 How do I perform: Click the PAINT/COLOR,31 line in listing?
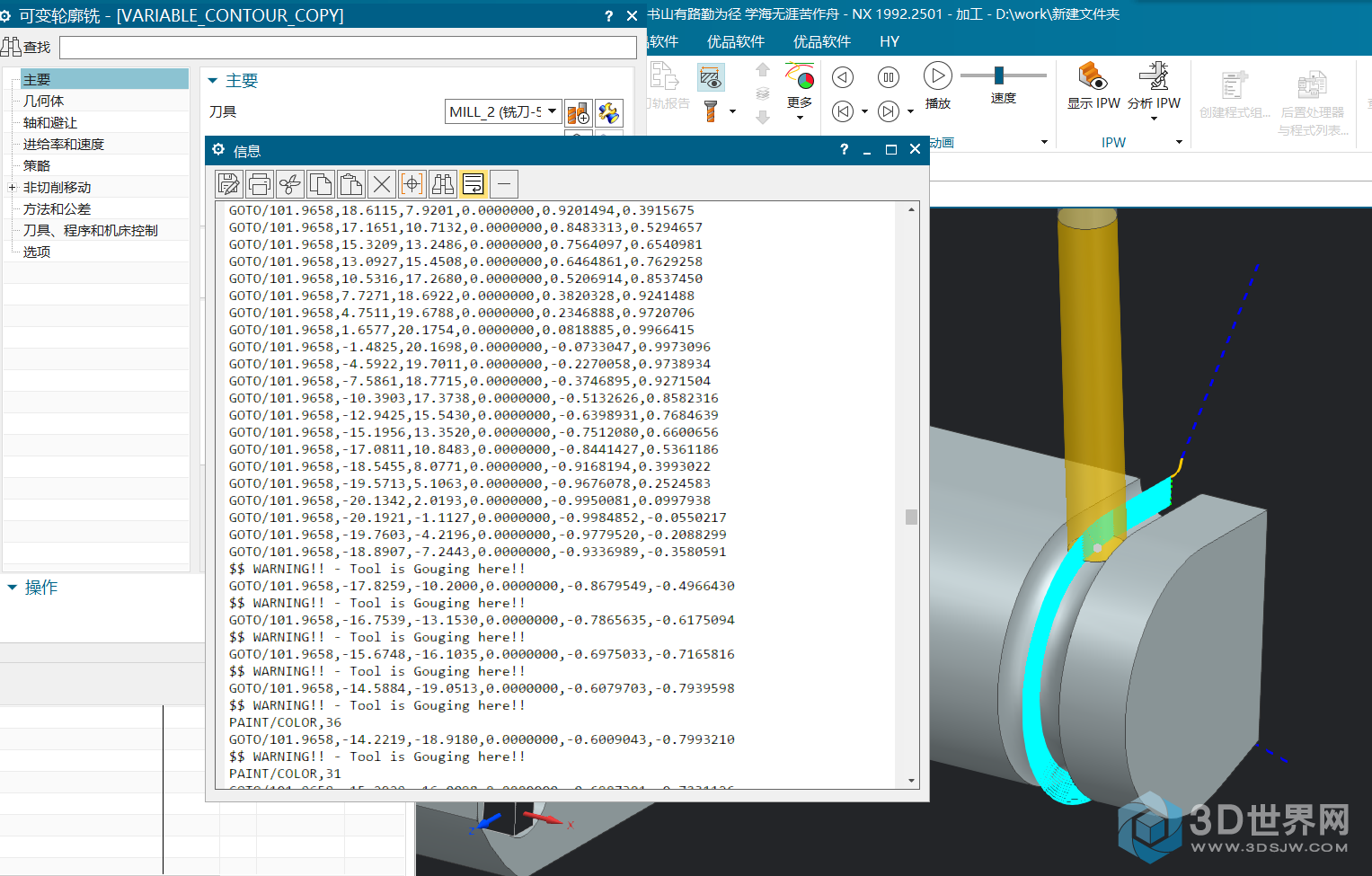285,774
